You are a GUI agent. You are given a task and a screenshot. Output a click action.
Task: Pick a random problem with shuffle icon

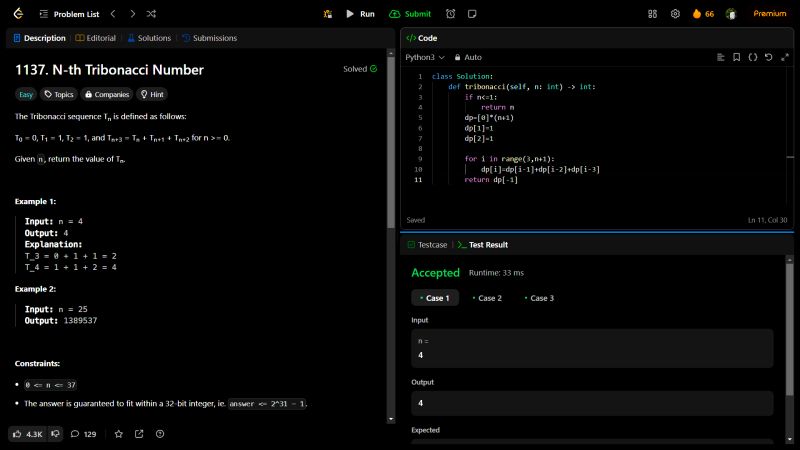pyautogui.click(x=150, y=14)
